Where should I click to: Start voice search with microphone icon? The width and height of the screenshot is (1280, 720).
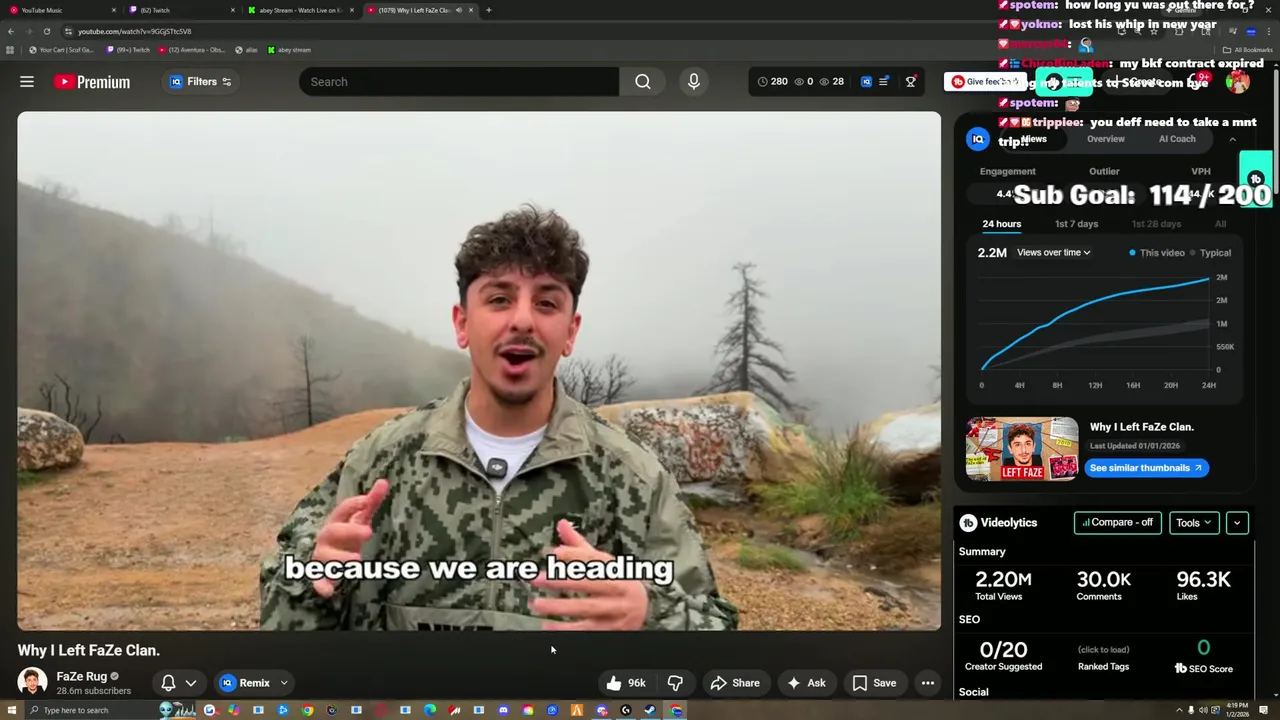[x=694, y=82]
